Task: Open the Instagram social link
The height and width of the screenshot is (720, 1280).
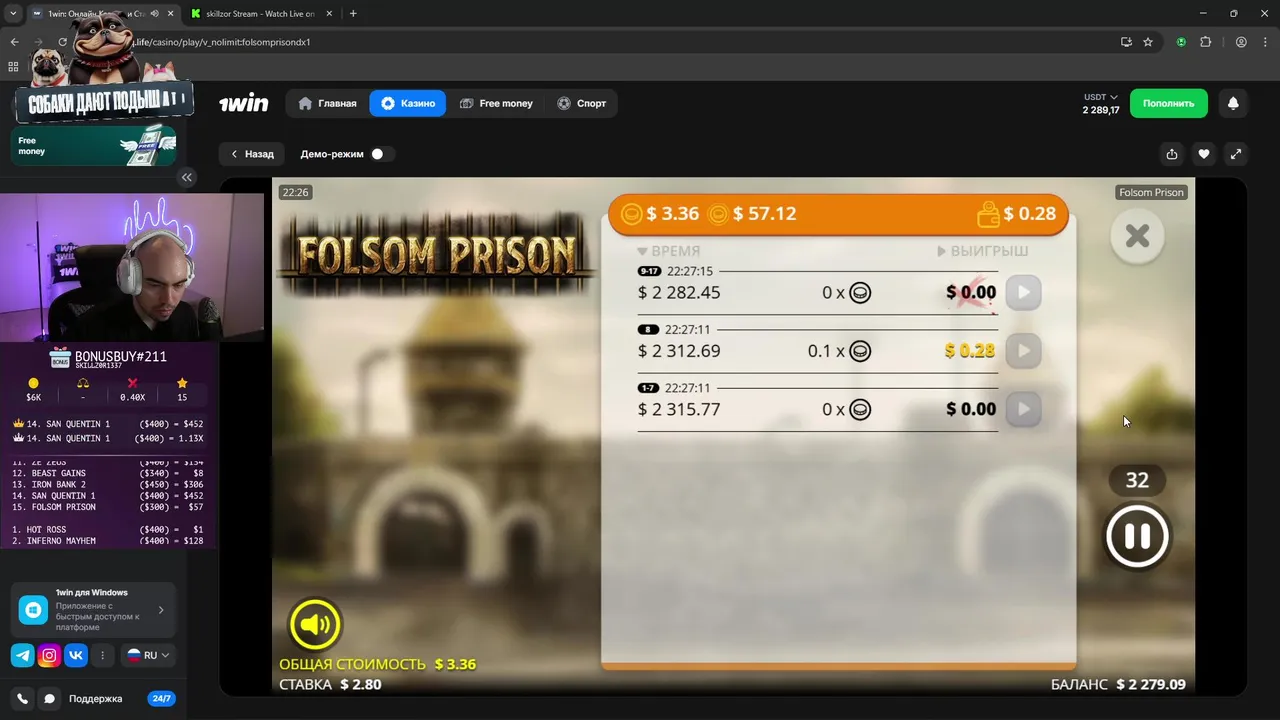Action: pos(49,656)
